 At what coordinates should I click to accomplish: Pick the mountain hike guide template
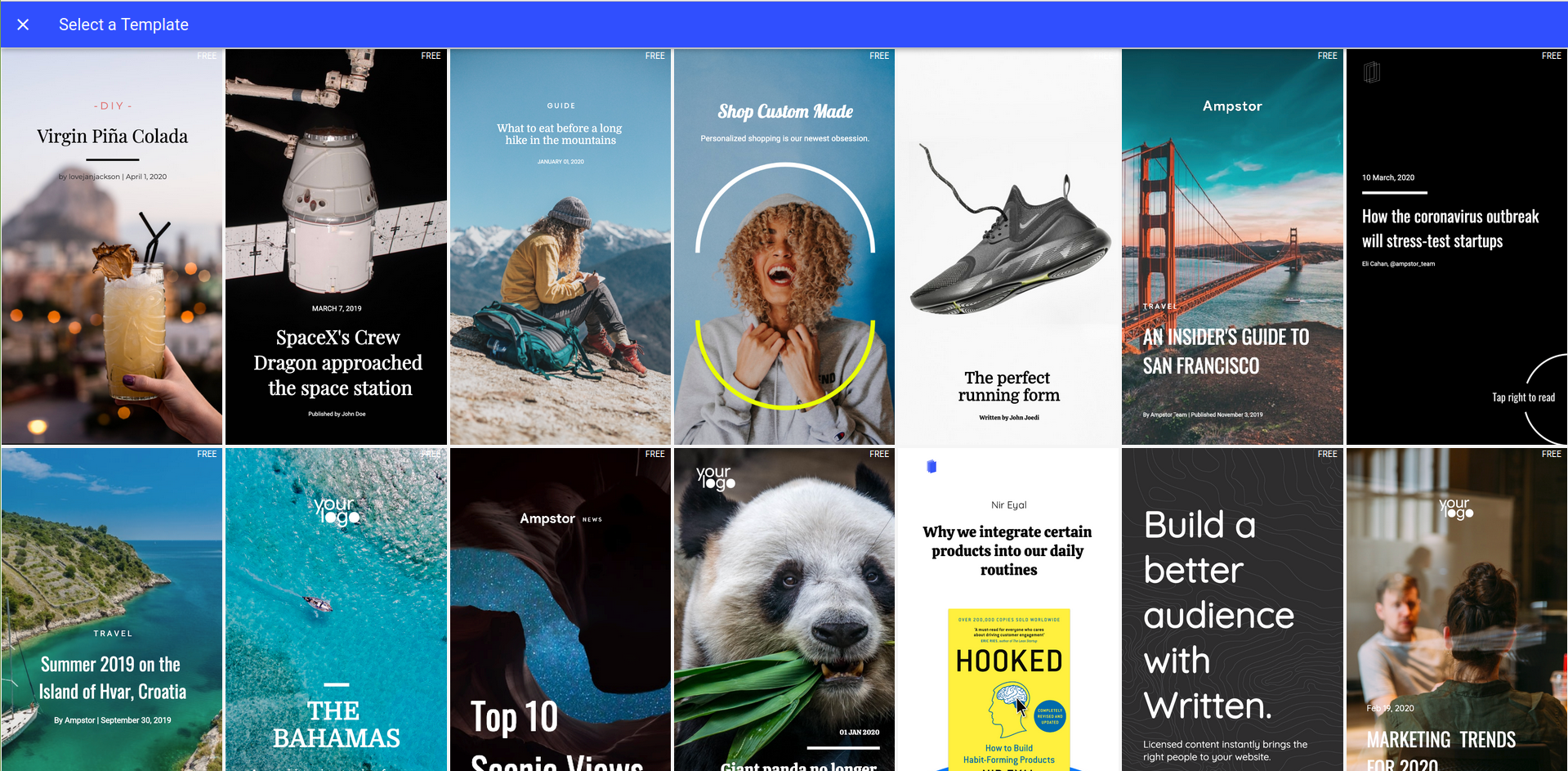pos(561,247)
